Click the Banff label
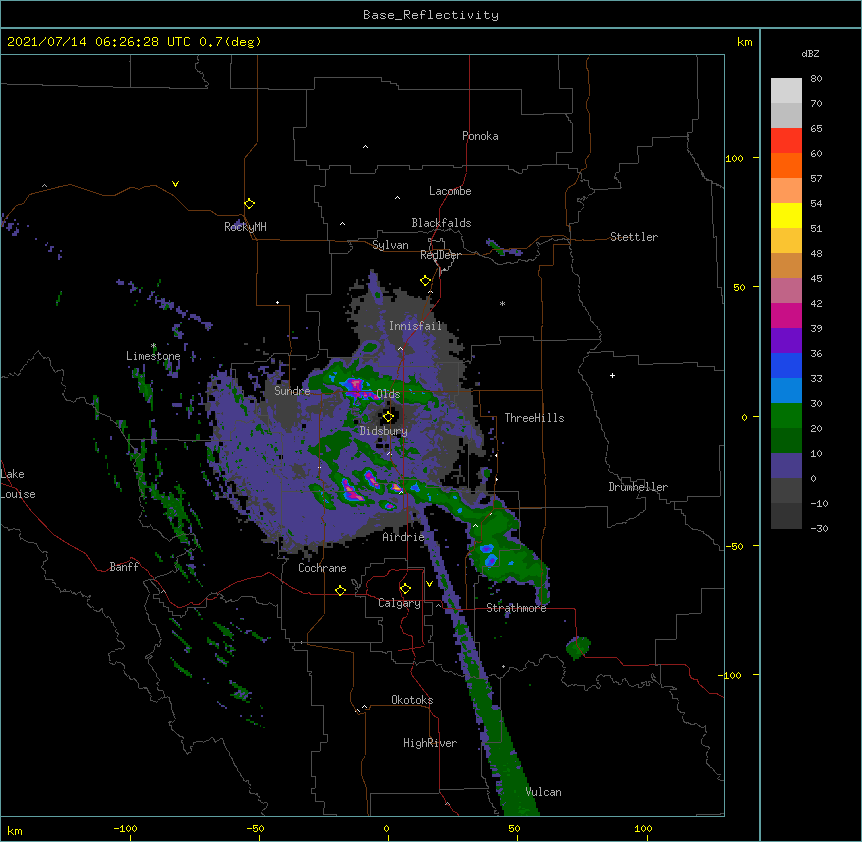Image resolution: width=862 pixels, height=842 pixels. click(124, 567)
